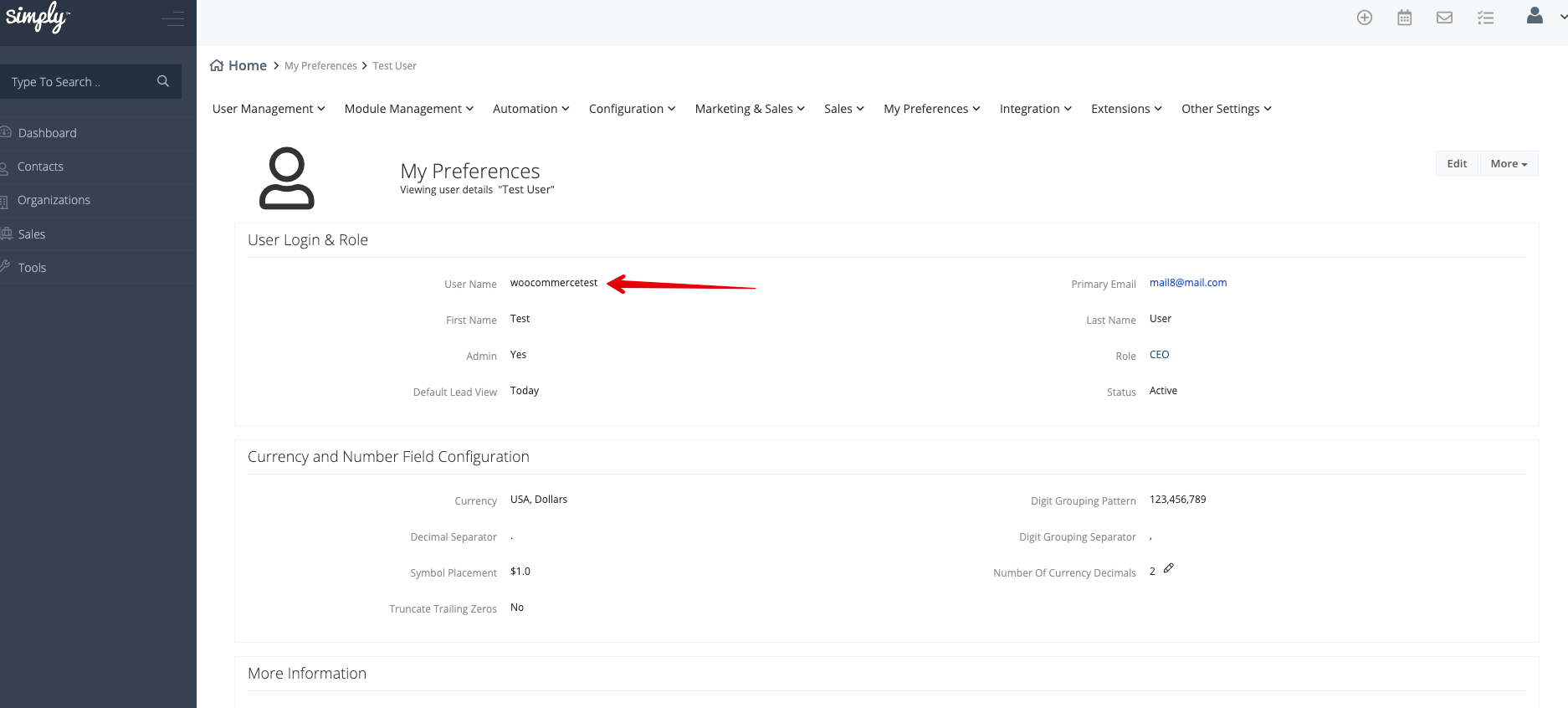Open the Integration menu
1568x708 pixels.
1035,109
